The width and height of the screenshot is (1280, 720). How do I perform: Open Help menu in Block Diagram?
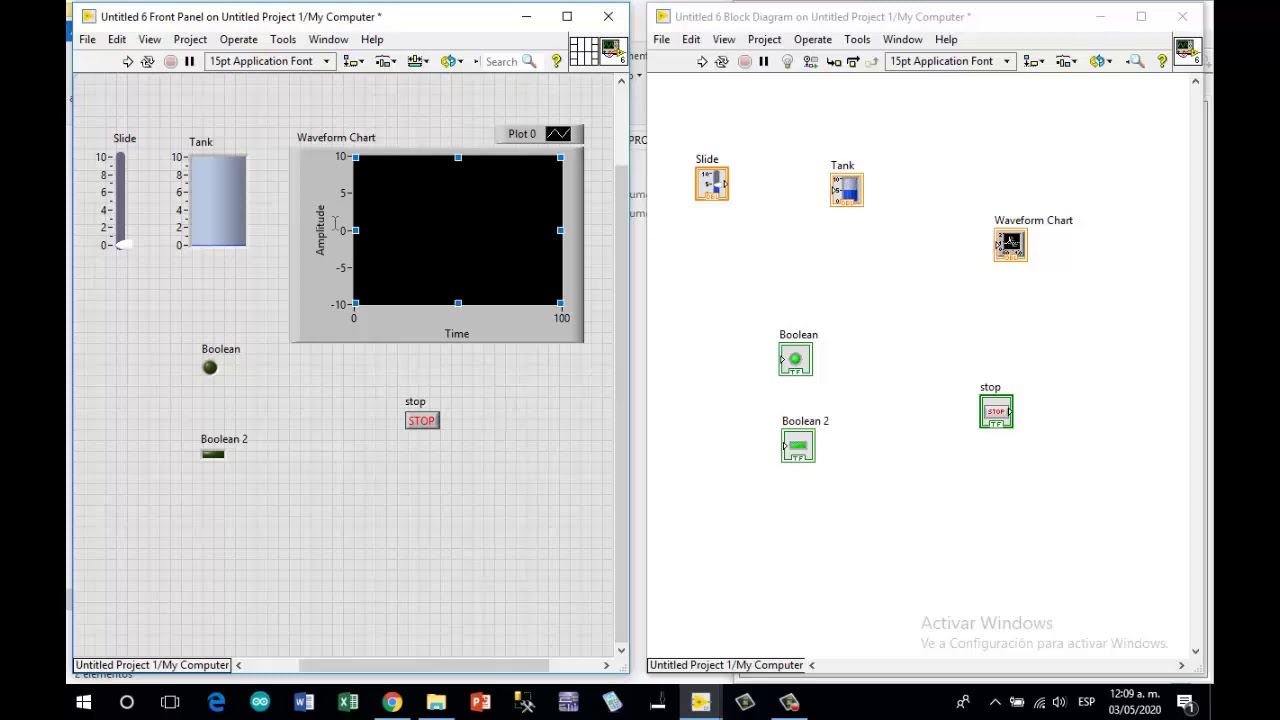click(x=946, y=39)
